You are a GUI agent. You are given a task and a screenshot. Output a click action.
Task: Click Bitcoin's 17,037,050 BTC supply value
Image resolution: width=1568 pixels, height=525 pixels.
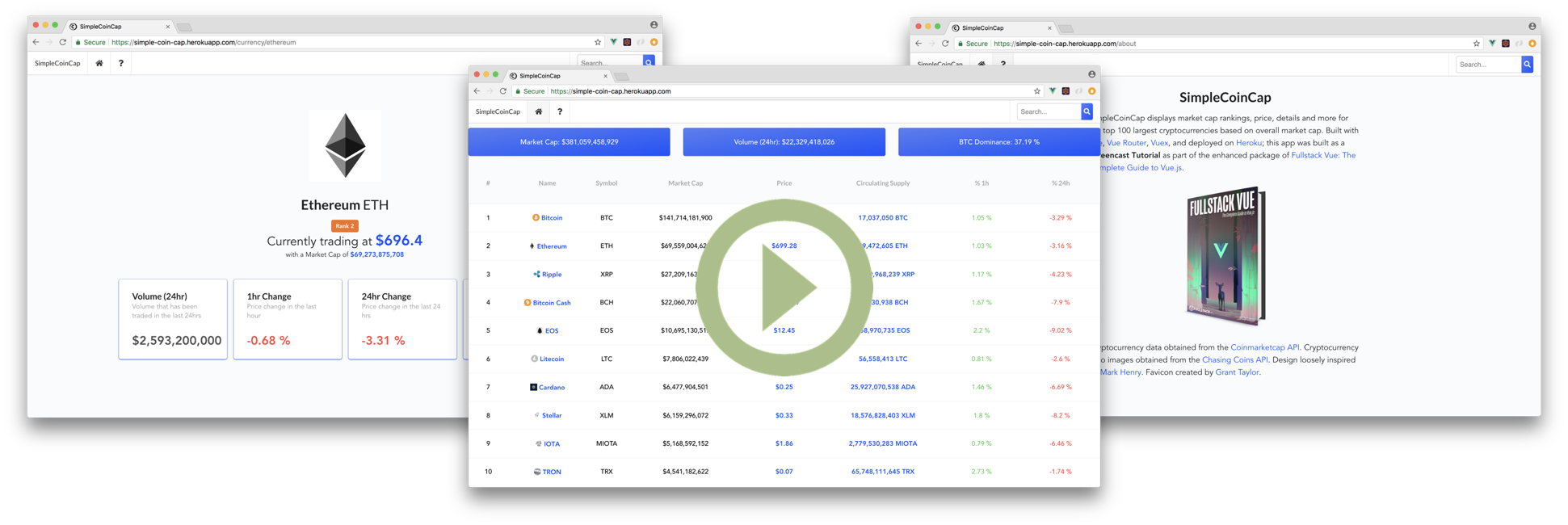pyautogui.click(x=882, y=218)
